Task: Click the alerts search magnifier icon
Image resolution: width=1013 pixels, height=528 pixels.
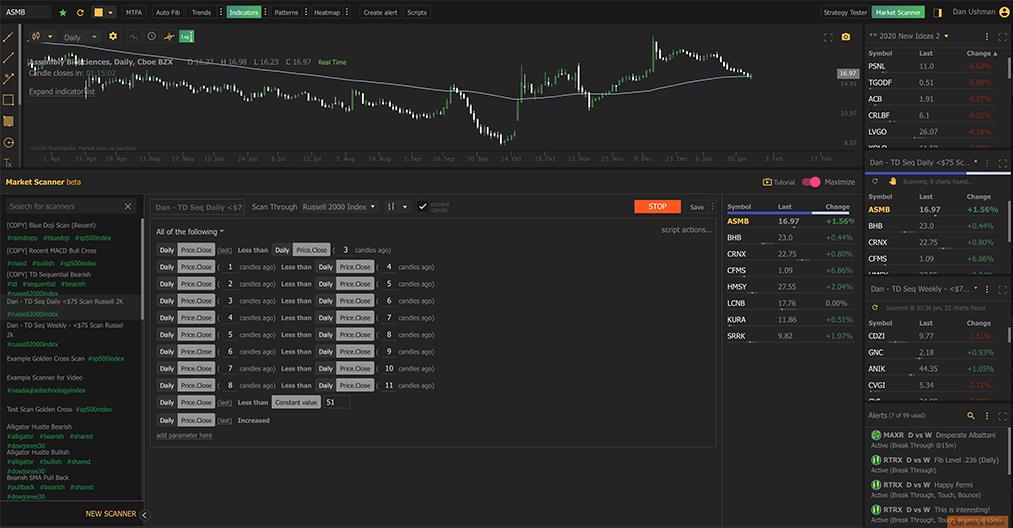Action: (x=970, y=415)
